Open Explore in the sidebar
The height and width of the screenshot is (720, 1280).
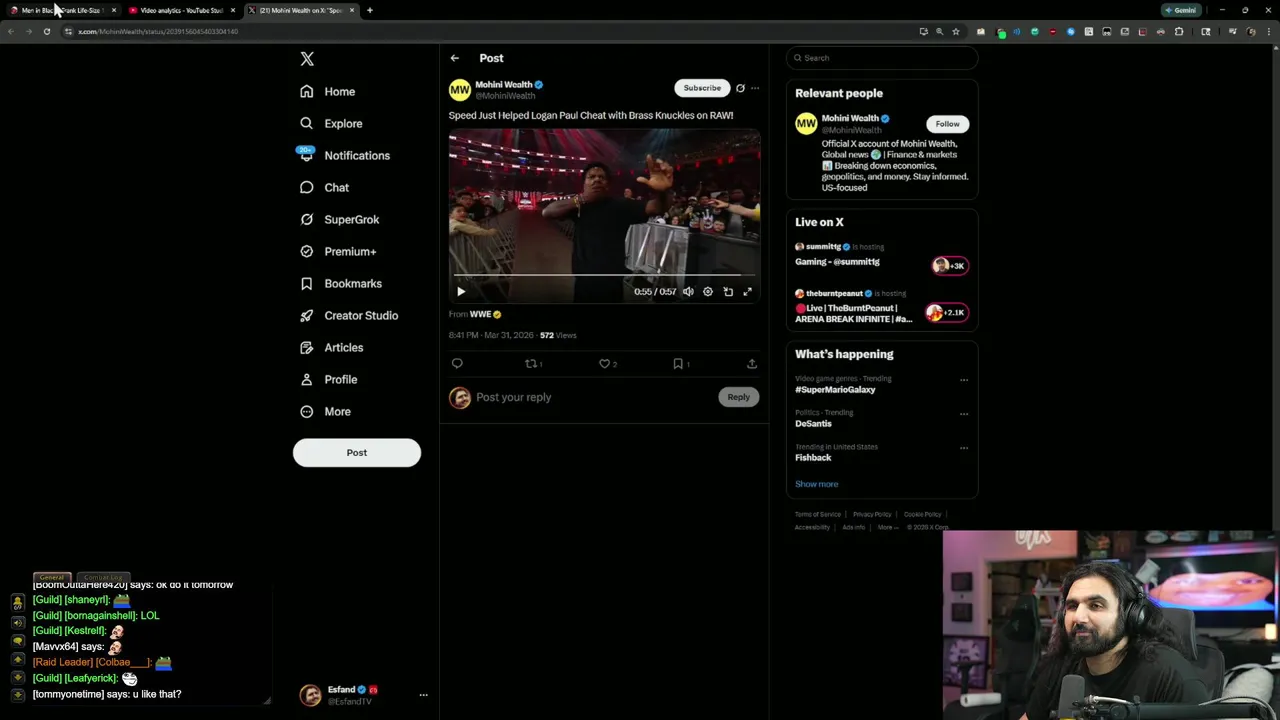click(x=331, y=123)
